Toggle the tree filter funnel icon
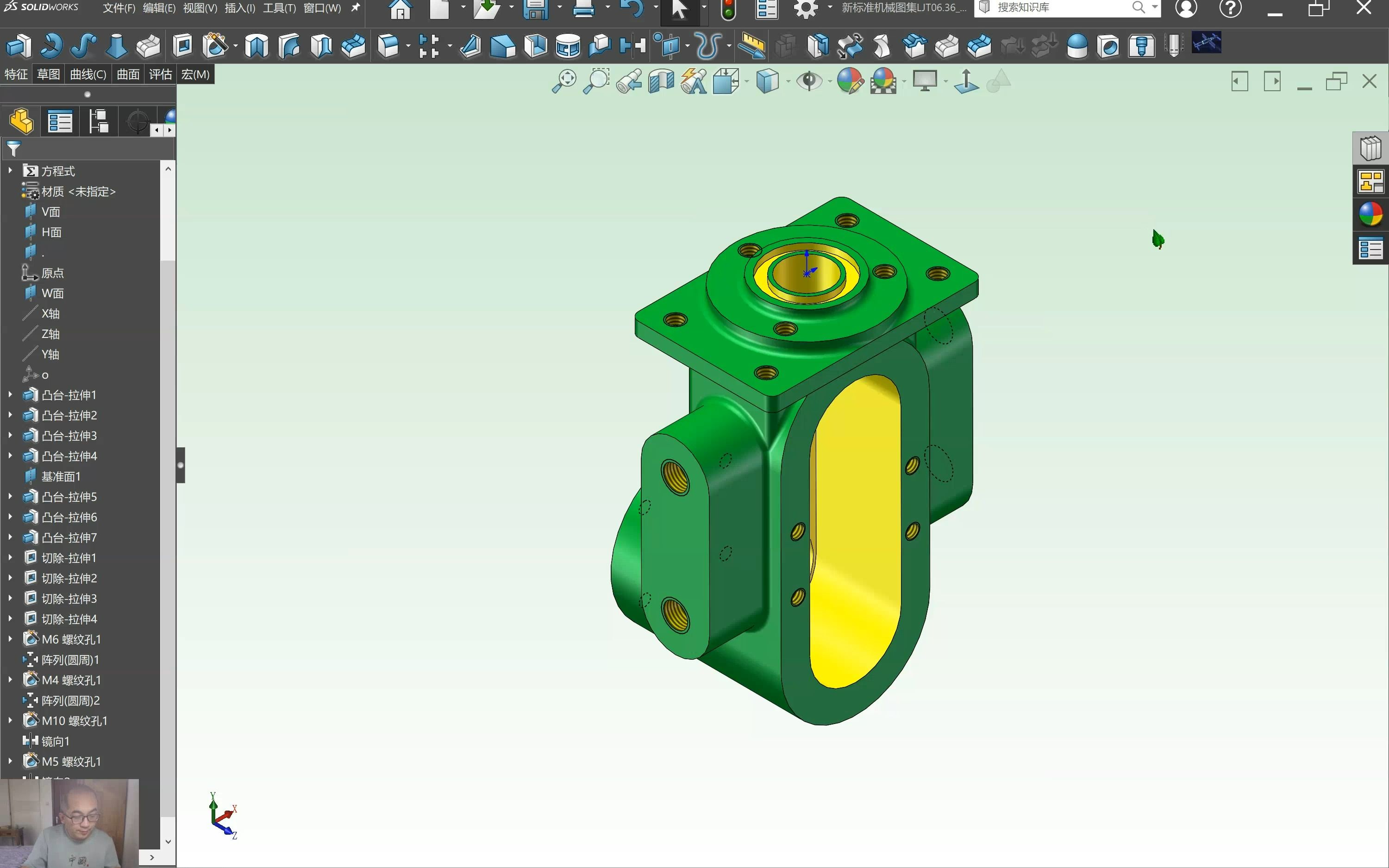Image resolution: width=1389 pixels, height=868 pixels. click(x=13, y=149)
